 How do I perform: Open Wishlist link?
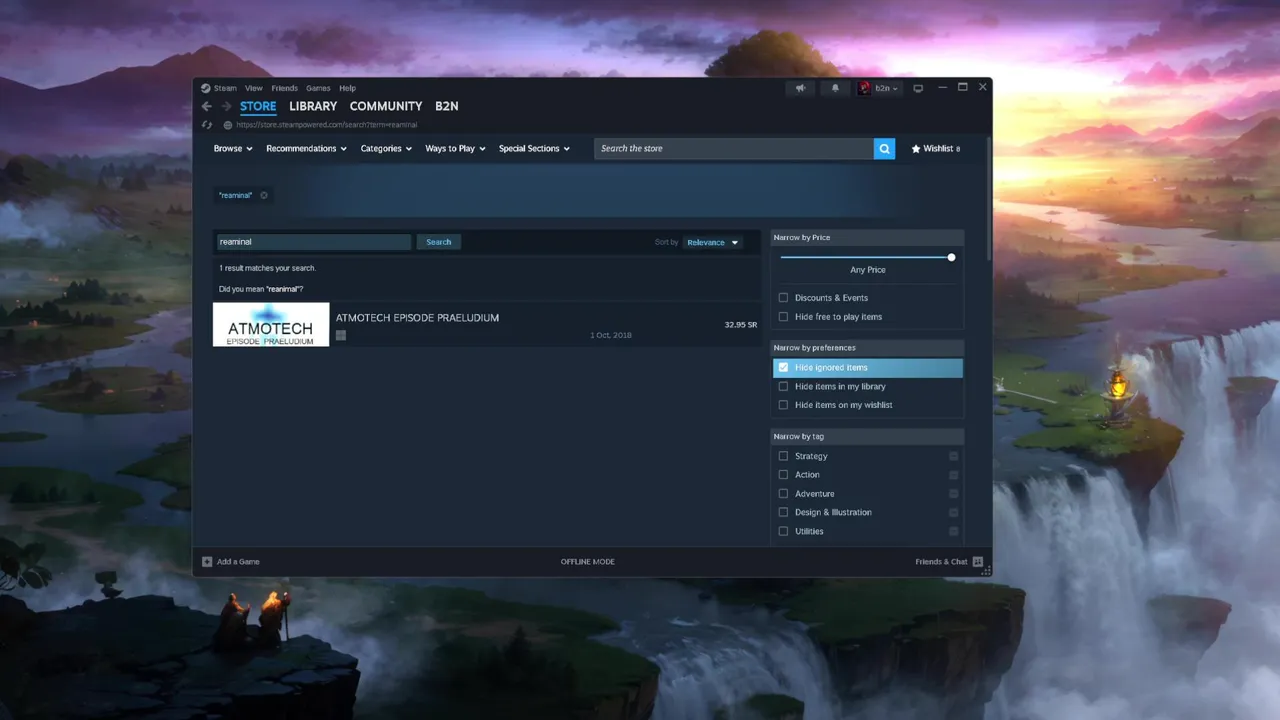pos(938,148)
